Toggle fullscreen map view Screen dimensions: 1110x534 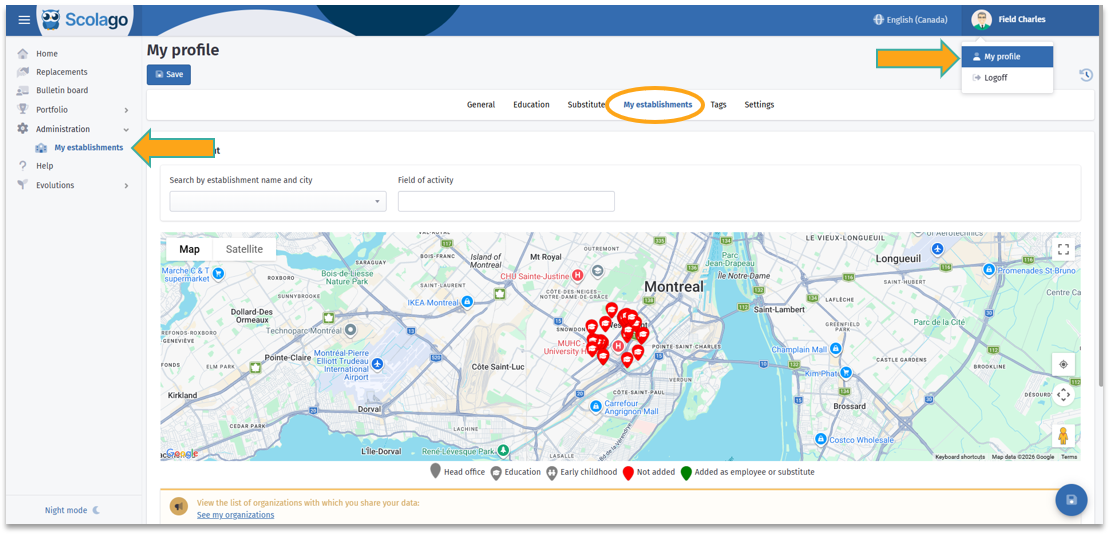pyautogui.click(x=1063, y=249)
